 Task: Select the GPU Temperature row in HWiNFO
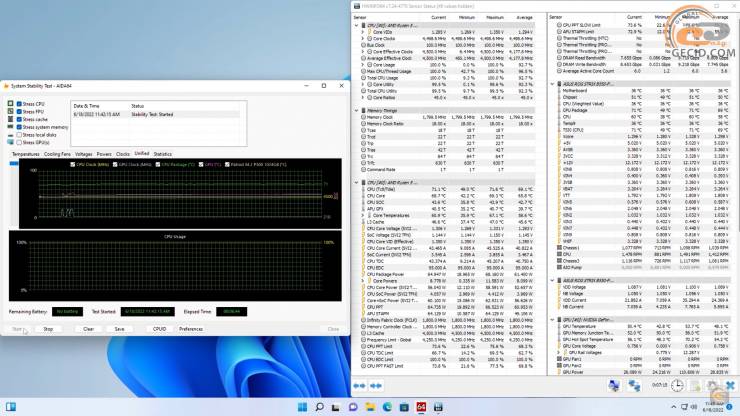643,326
